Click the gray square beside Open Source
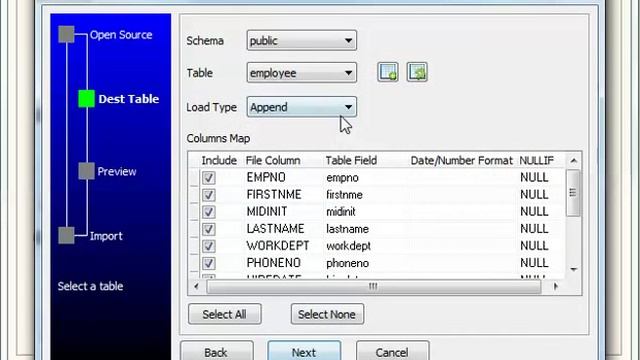The image size is (640, 360). [x=66, y=34]
